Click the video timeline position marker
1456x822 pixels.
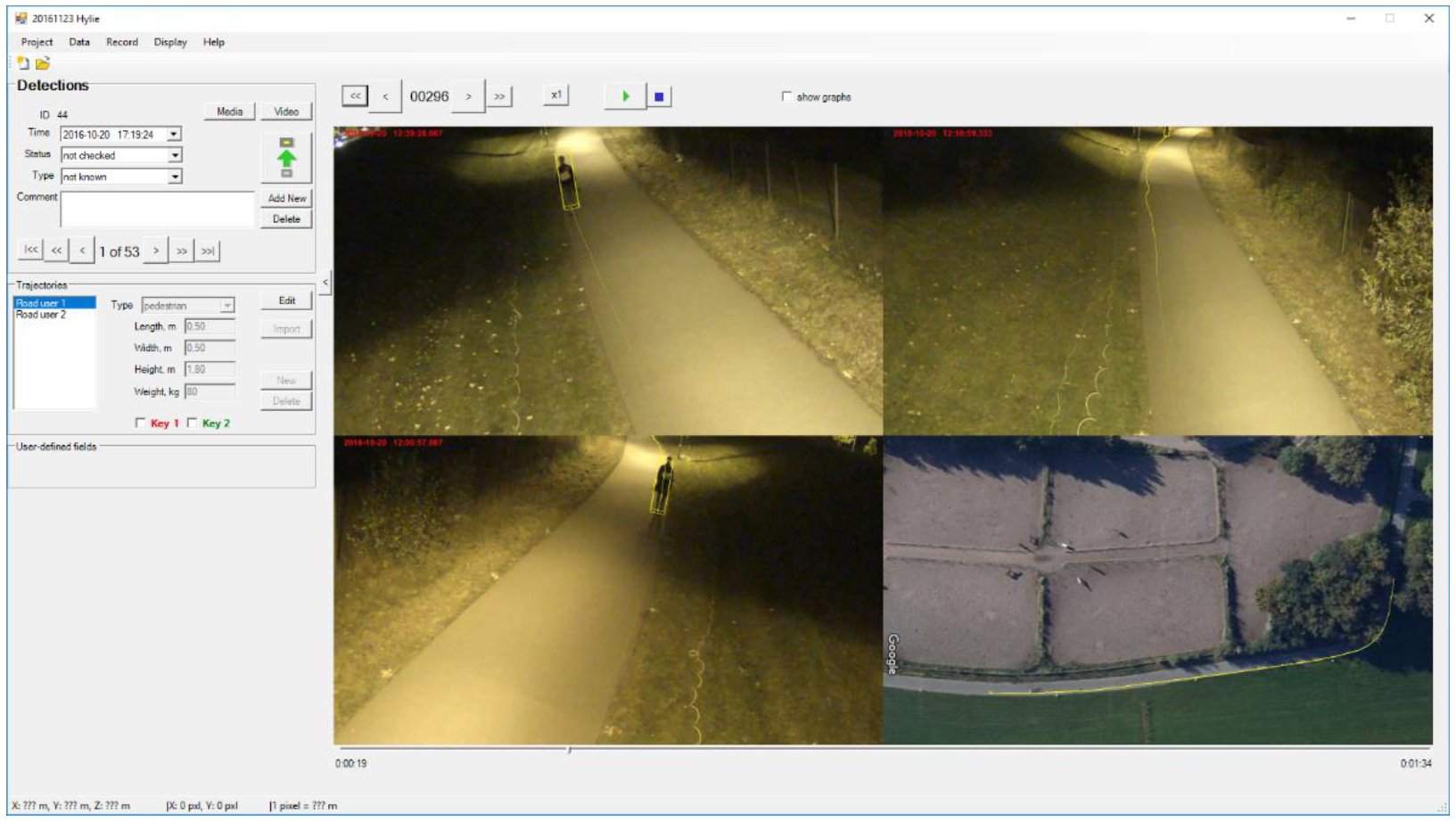click(x=570, y=750)
